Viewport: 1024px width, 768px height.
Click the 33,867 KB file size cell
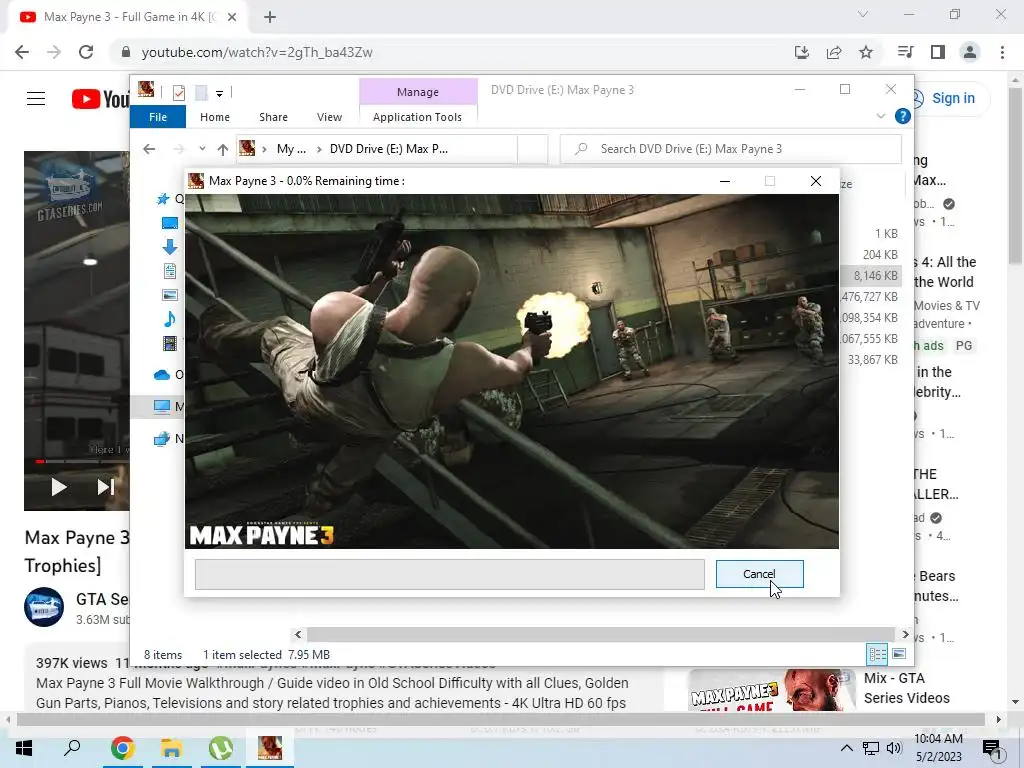872,360
